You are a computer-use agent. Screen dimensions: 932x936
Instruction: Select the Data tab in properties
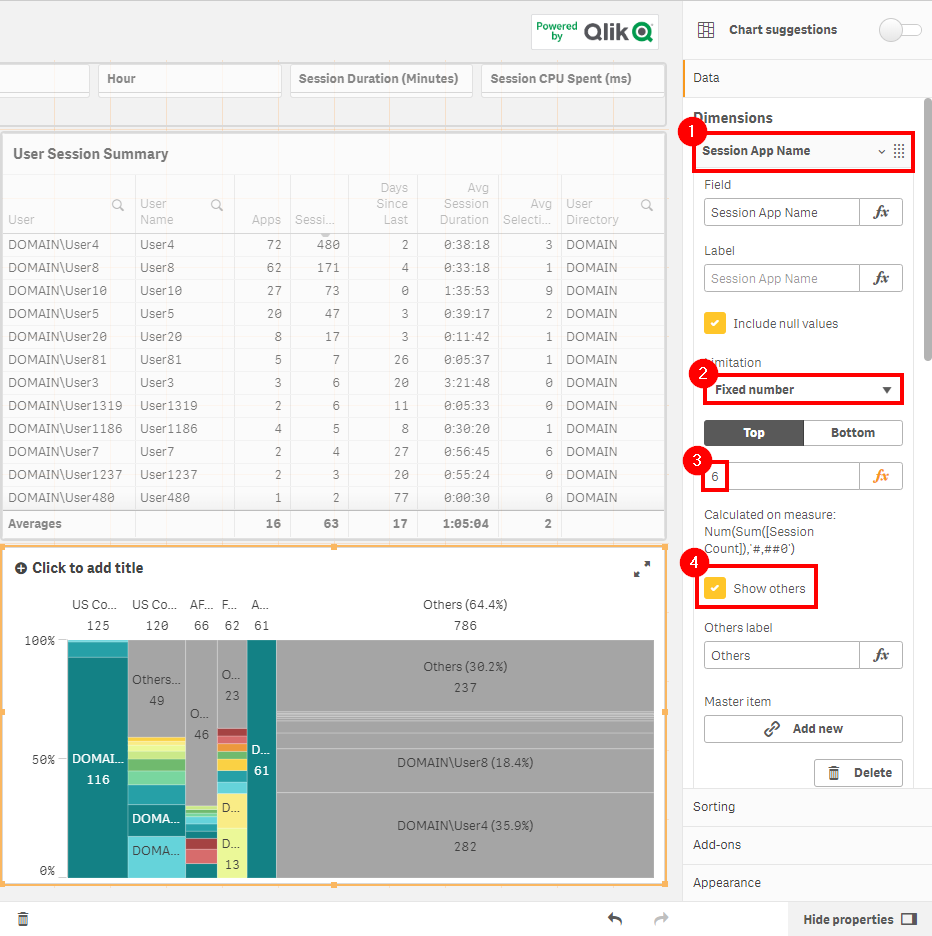point(706,77)
